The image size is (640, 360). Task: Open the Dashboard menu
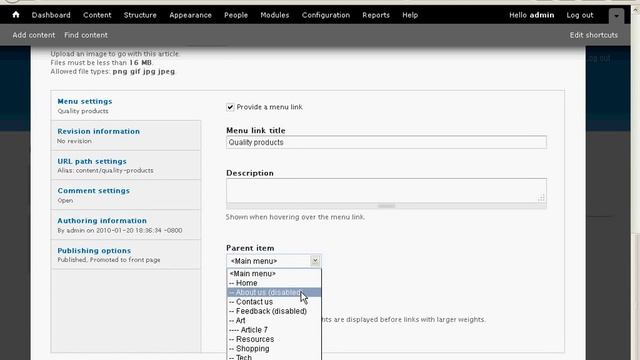51,15
